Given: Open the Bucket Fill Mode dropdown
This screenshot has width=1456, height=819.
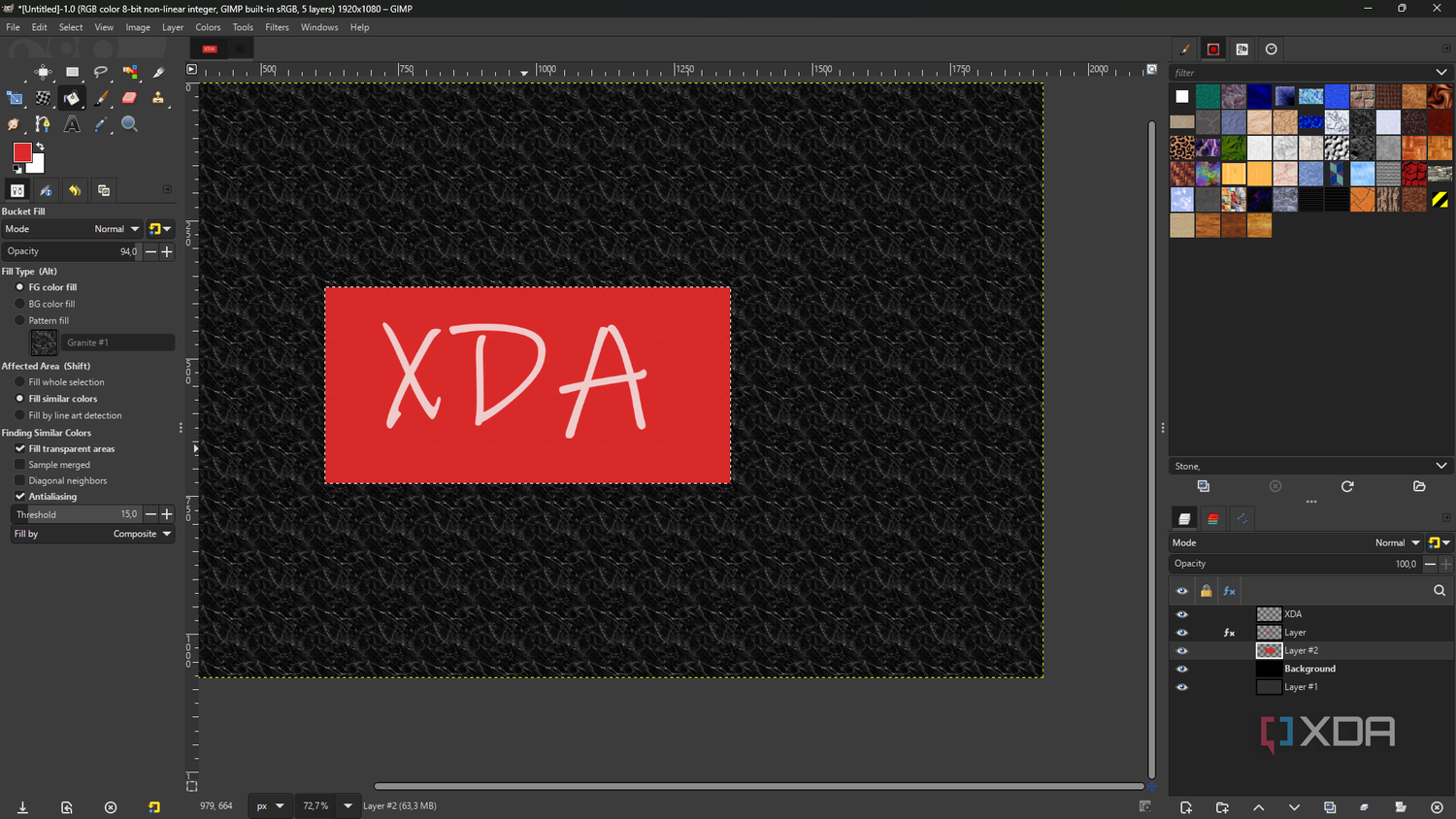Looking at the screenshot, I should click(73, 229).
